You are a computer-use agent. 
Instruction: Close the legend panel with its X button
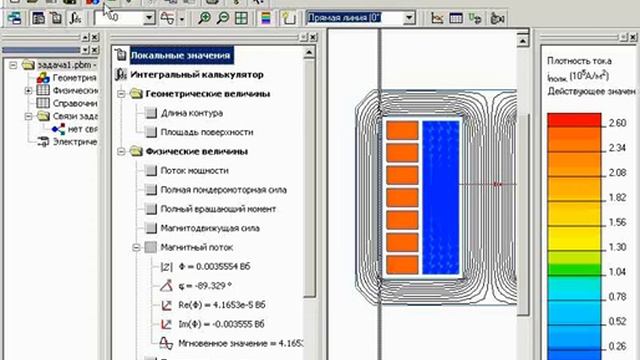point(633,37)
